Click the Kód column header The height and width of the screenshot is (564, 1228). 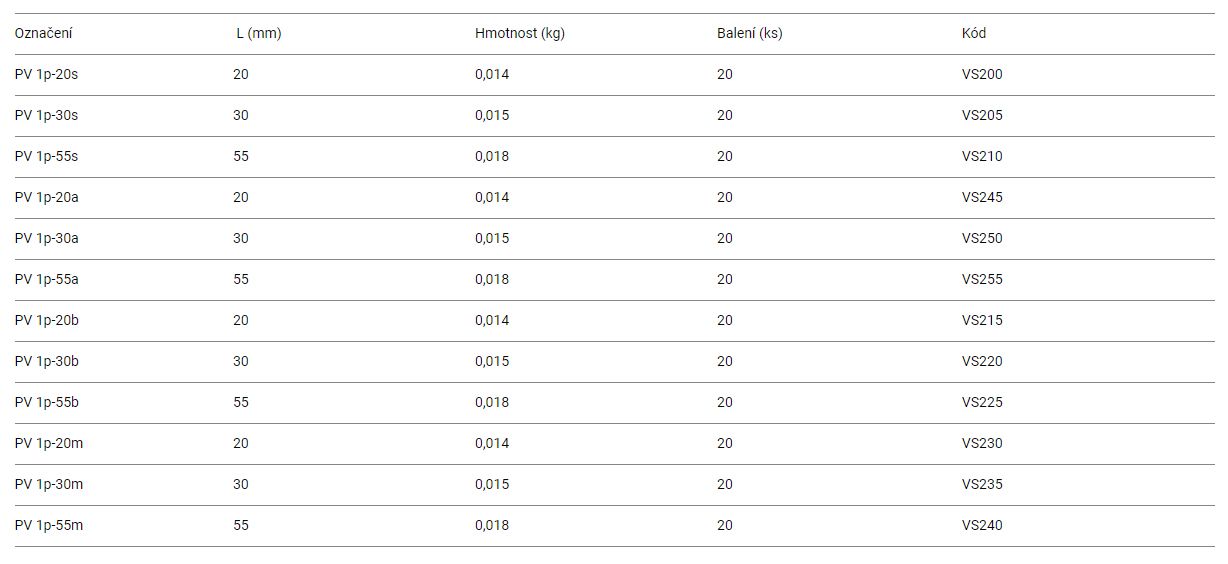974,33
